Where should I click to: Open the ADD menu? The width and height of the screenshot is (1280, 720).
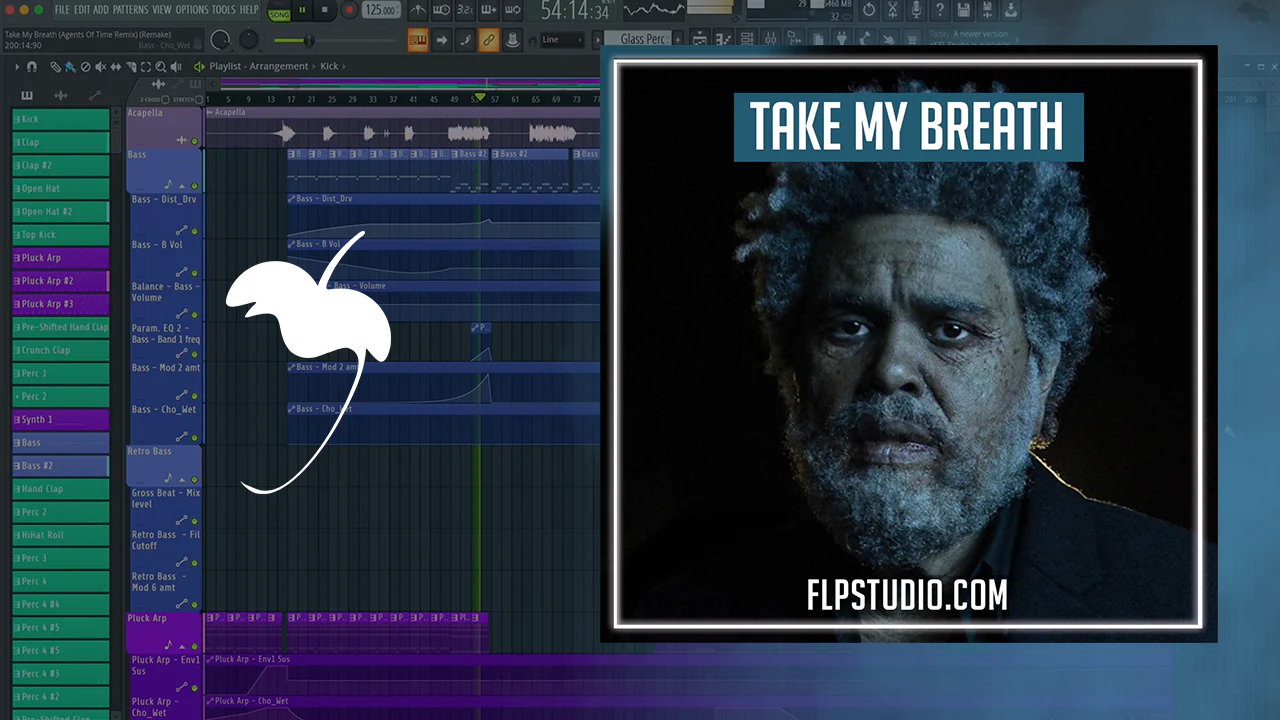tap(101, 10)
